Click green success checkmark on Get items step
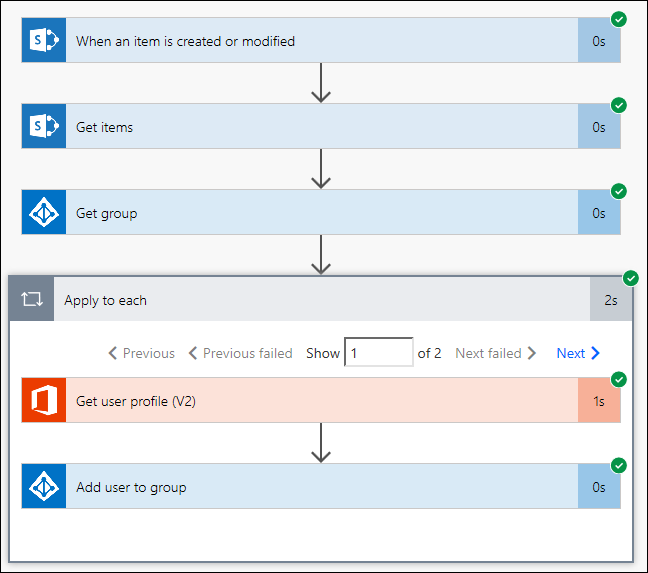 tap(619, 105)
